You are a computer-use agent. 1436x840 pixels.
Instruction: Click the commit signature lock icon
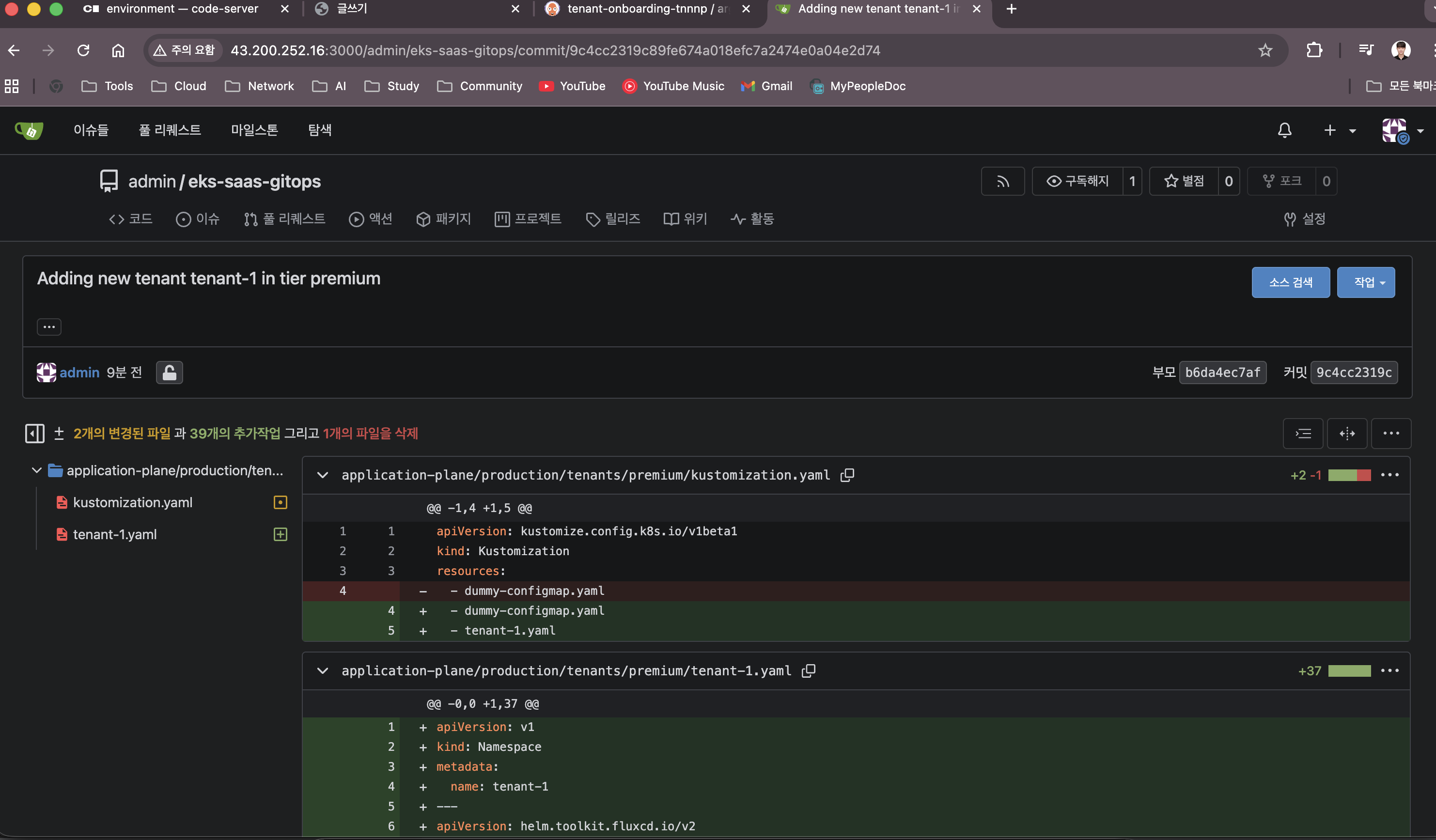click(169, 373)
